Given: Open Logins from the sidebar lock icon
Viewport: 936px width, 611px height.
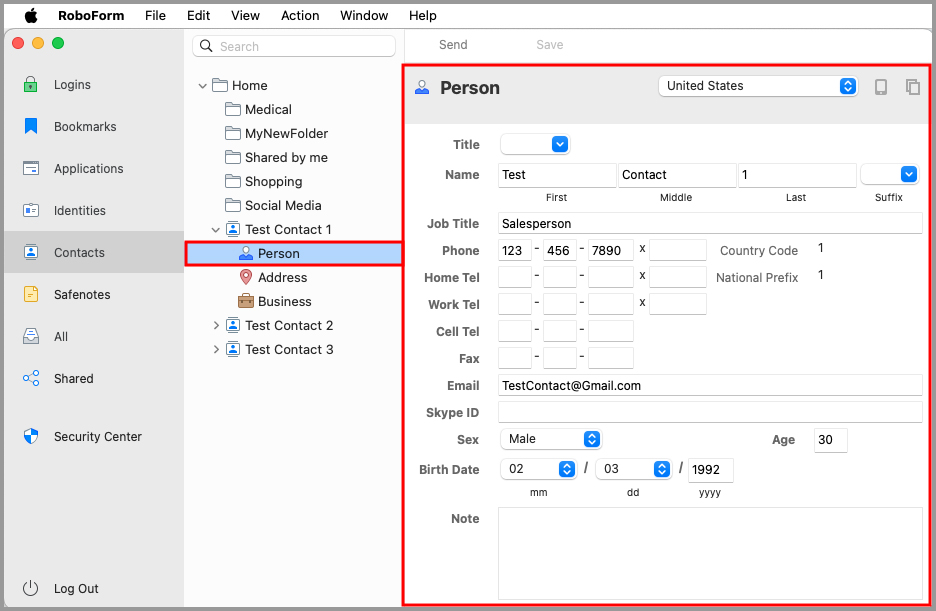Looking at the screenshot, I should pos(31,85).
